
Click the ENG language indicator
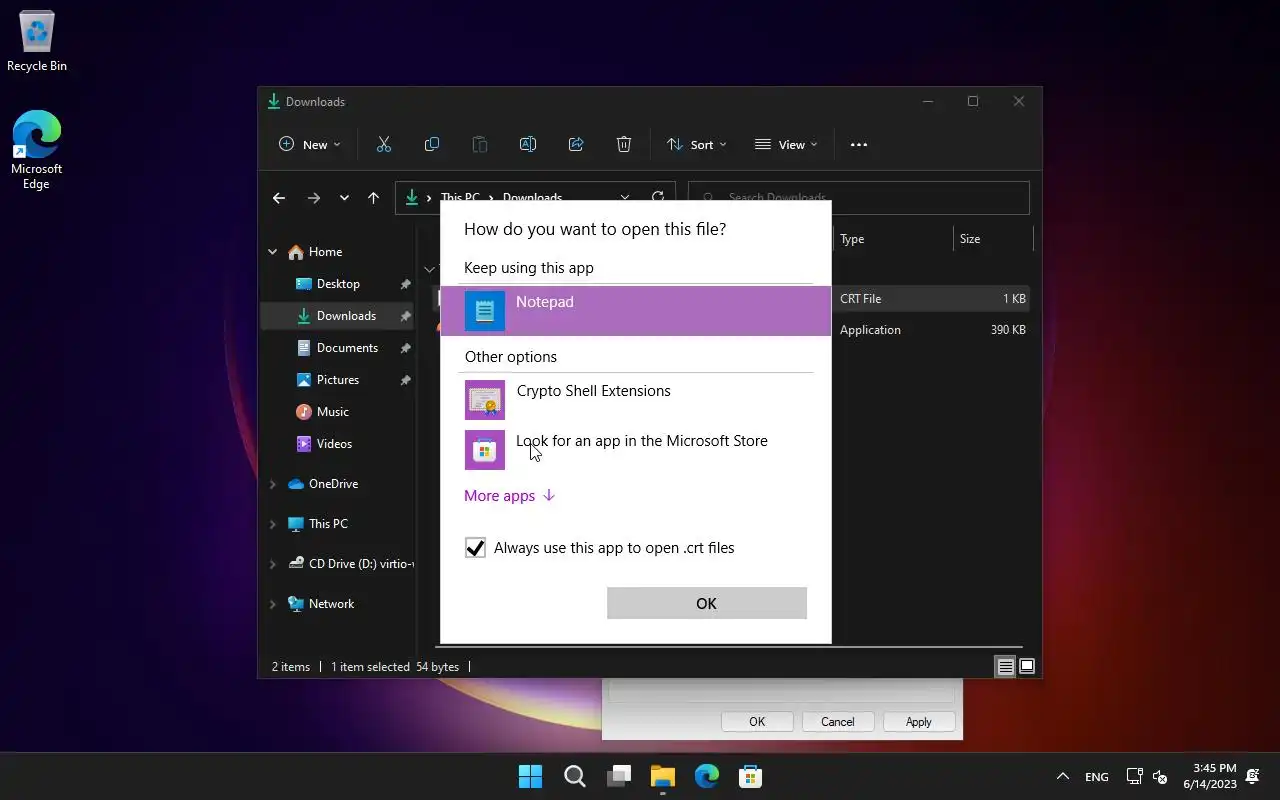[x=1096, y=777]
